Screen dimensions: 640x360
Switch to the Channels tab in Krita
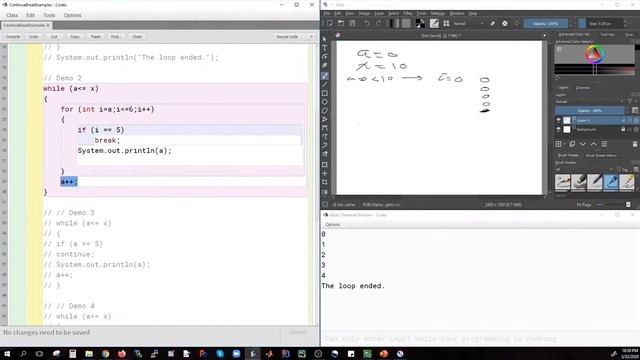583,88
